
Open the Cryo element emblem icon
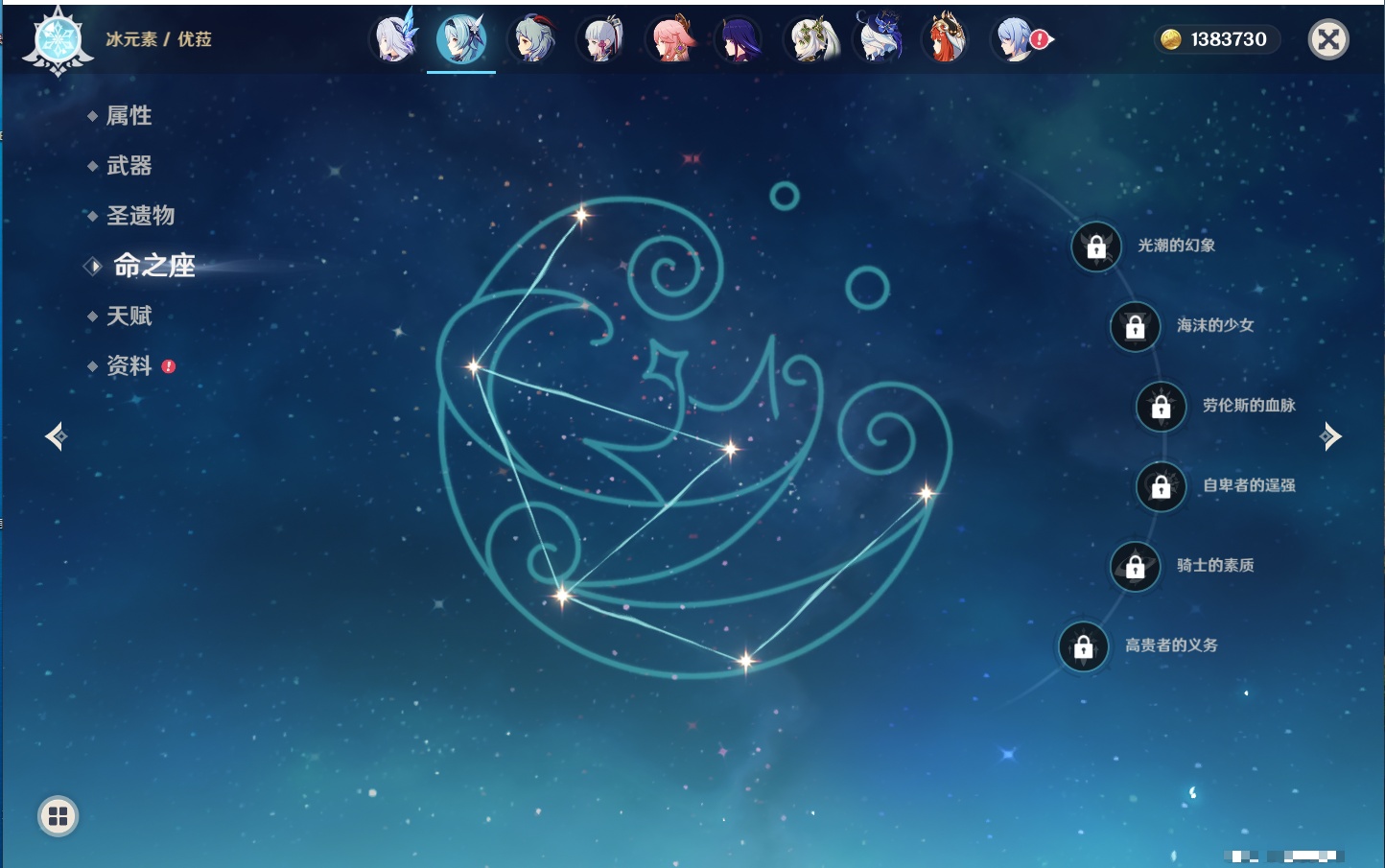tap(58, 41)
